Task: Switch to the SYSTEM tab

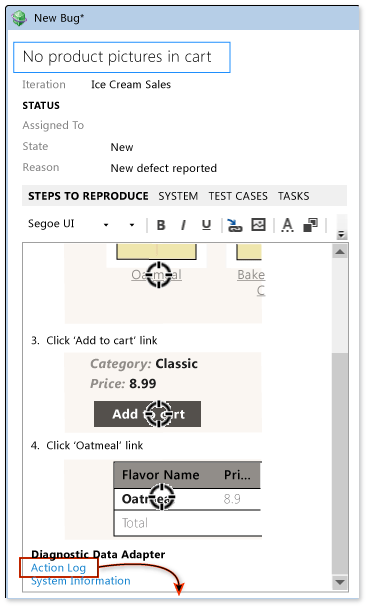Action: 178,196
